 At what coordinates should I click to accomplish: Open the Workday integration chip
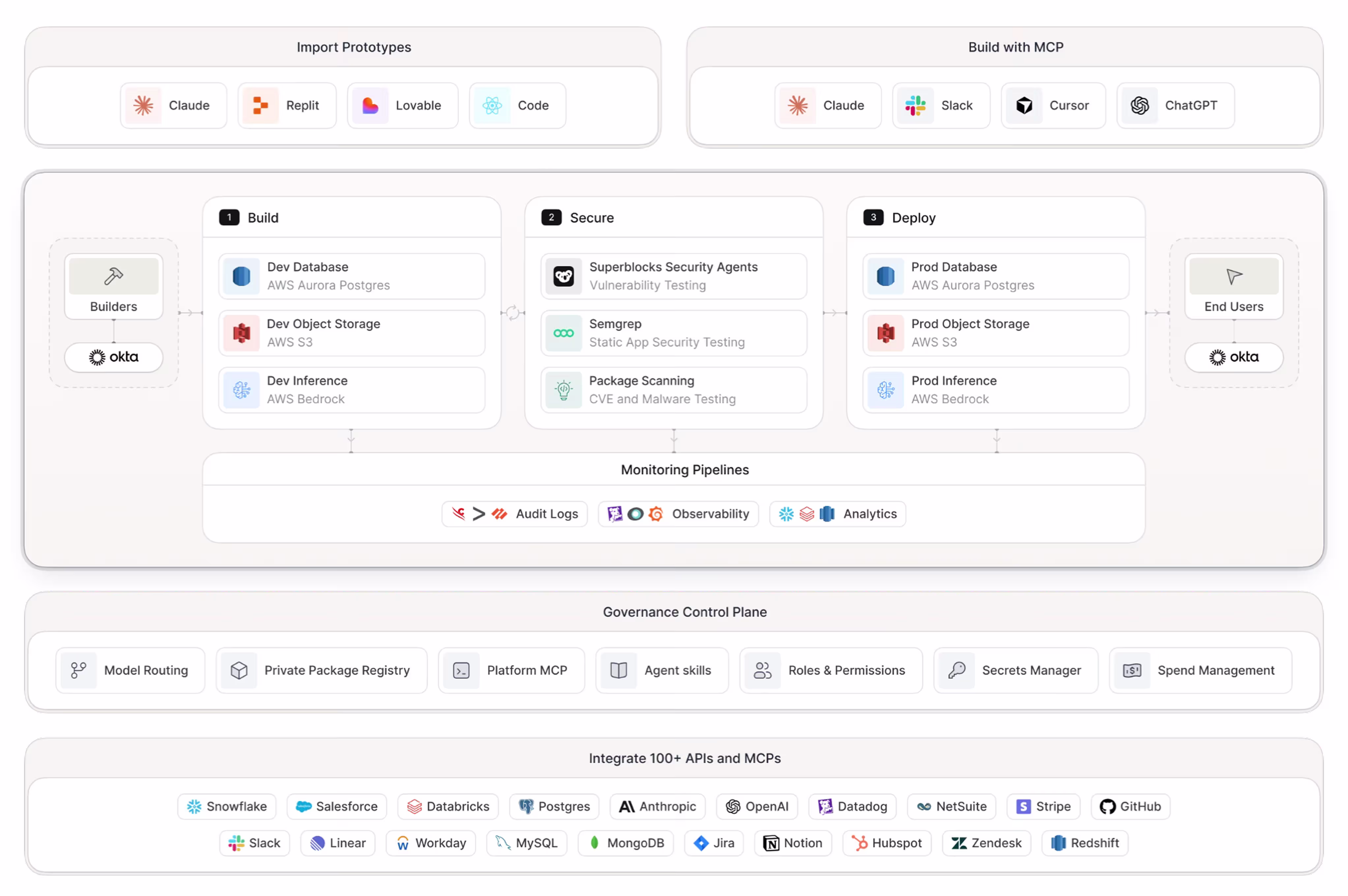click(x=431, y=843)
